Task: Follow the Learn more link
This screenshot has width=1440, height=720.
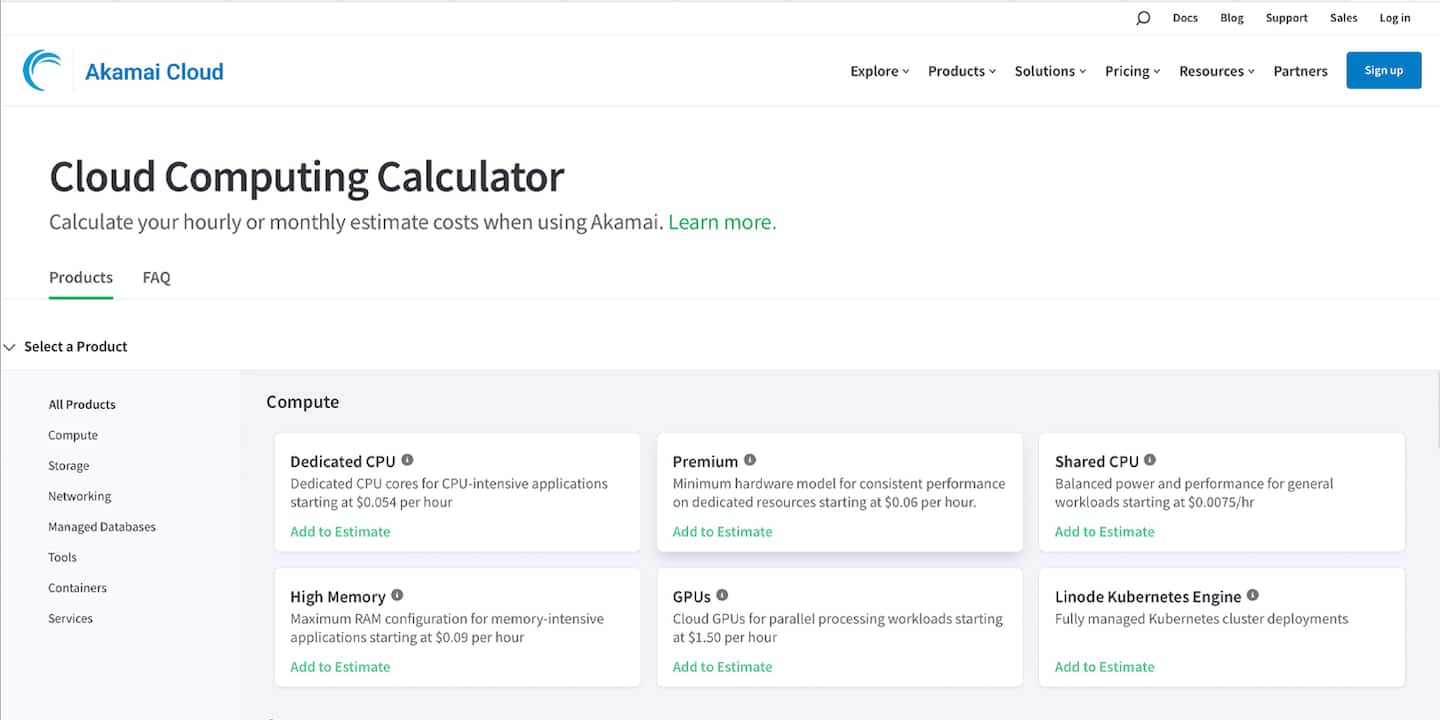Action: (722, 222)
